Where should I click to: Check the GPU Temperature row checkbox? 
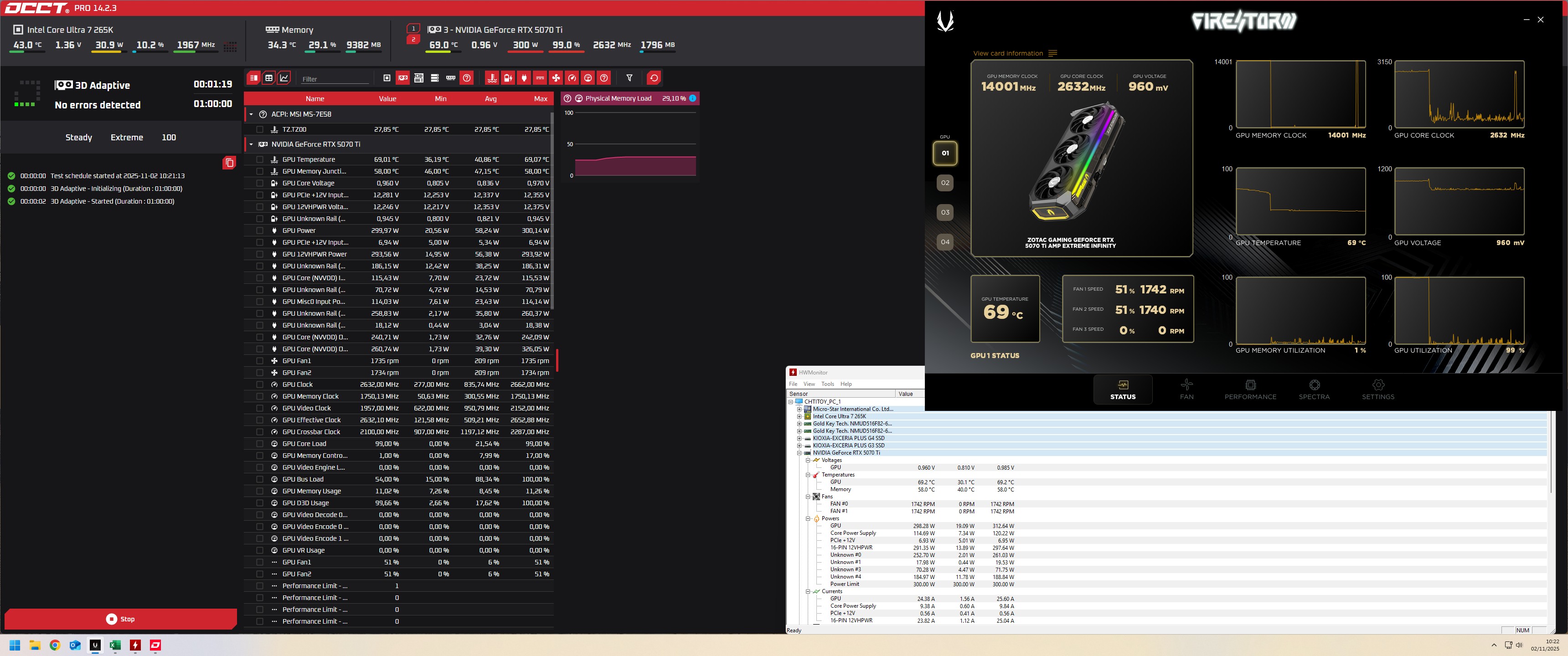click(260, 159)
